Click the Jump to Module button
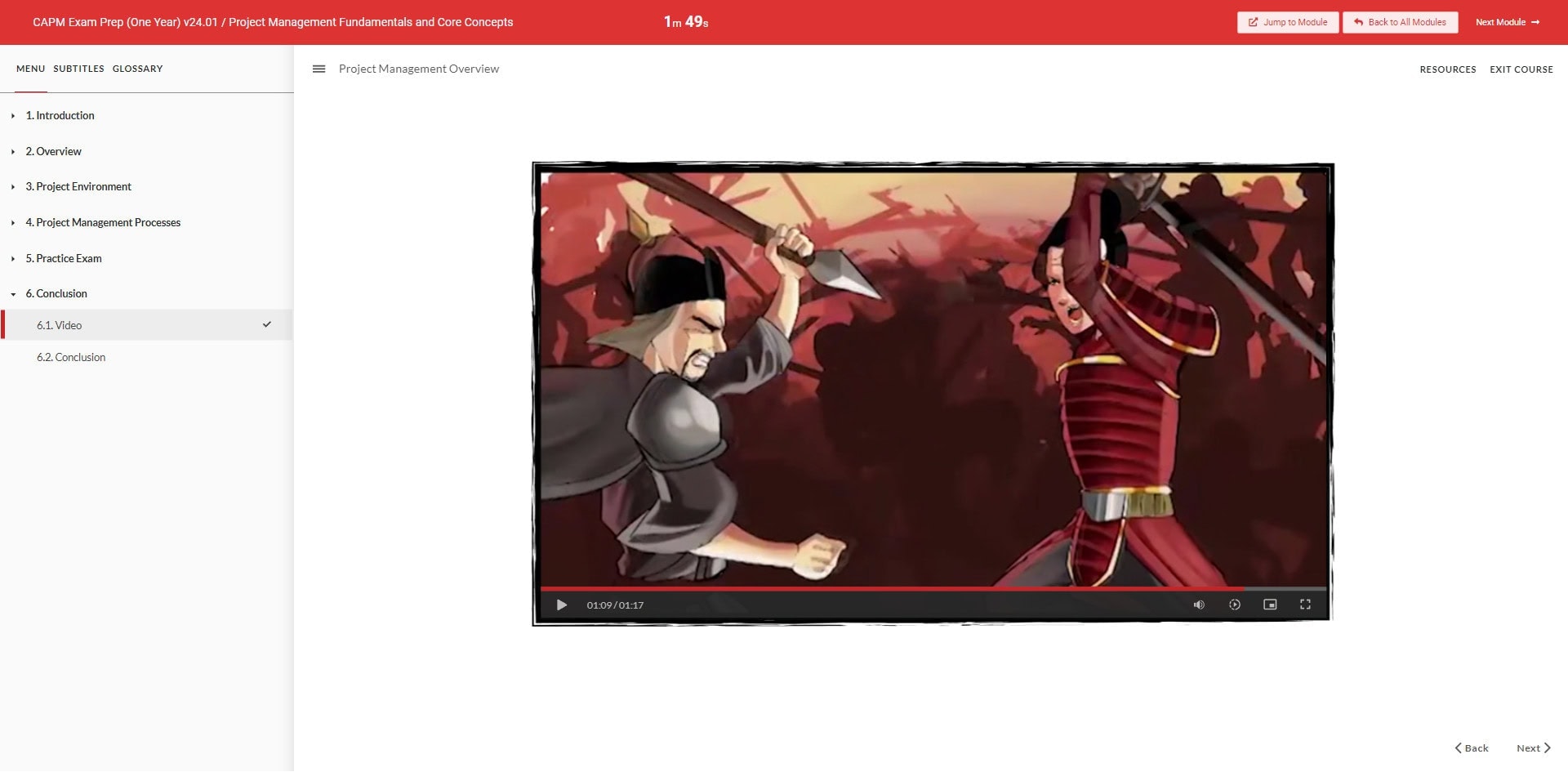1568x772 pixels. click(x=1288, y=22)
